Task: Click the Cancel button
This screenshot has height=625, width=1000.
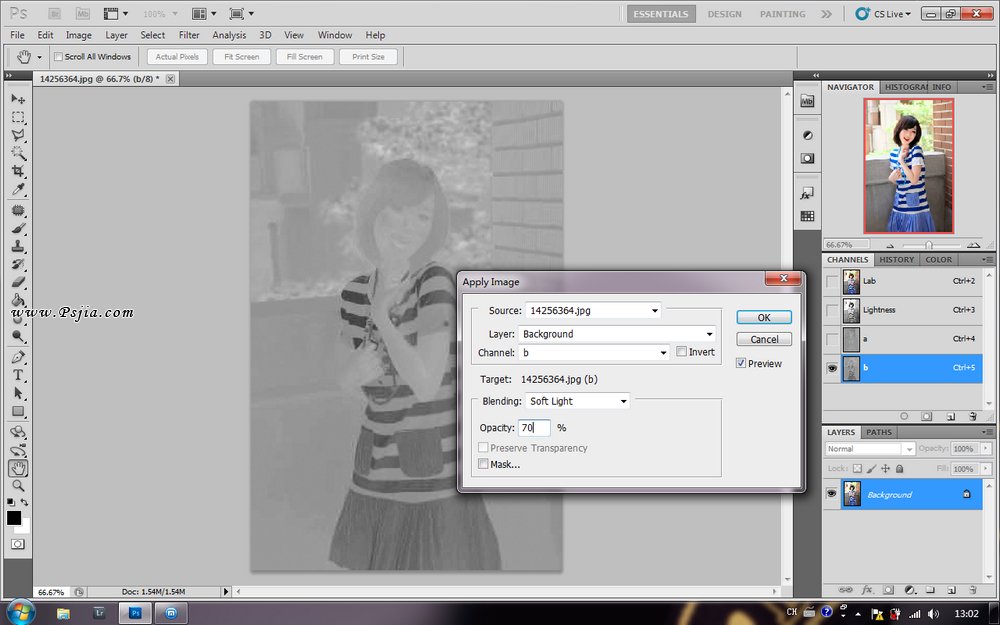Action: pos(764,339)
